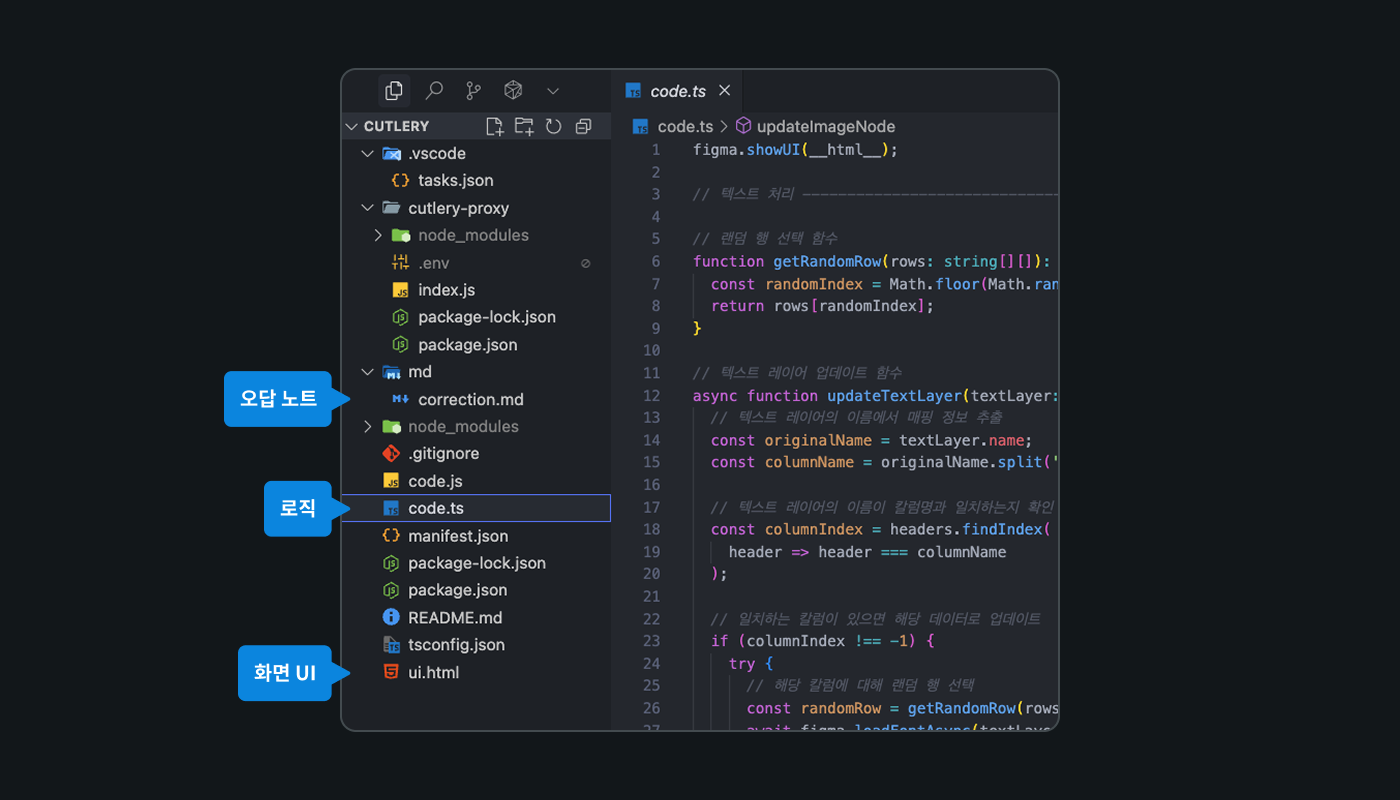Screen dimensions: 1400x800
Task: Collapse the md folder
Action: pyautogui.click(x=367, y=372)
